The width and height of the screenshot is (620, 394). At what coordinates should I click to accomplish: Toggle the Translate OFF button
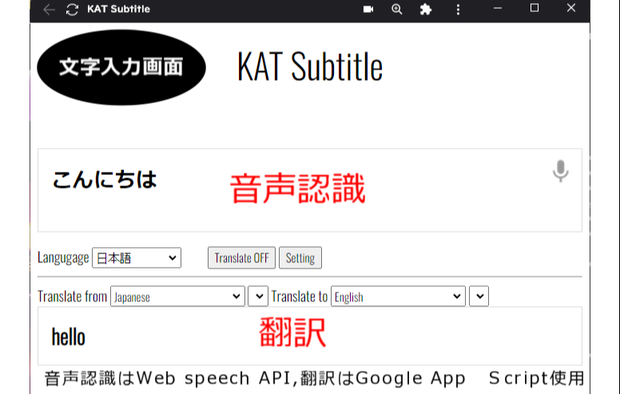(x=242, y=258)
